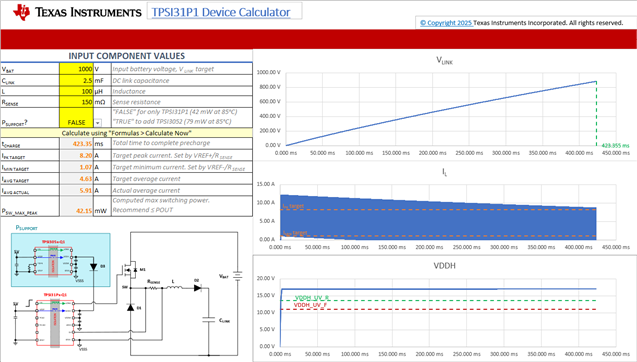Screen dimensions: 637x362
Task: Click the VLINK chart title
Action: [444, 61]
